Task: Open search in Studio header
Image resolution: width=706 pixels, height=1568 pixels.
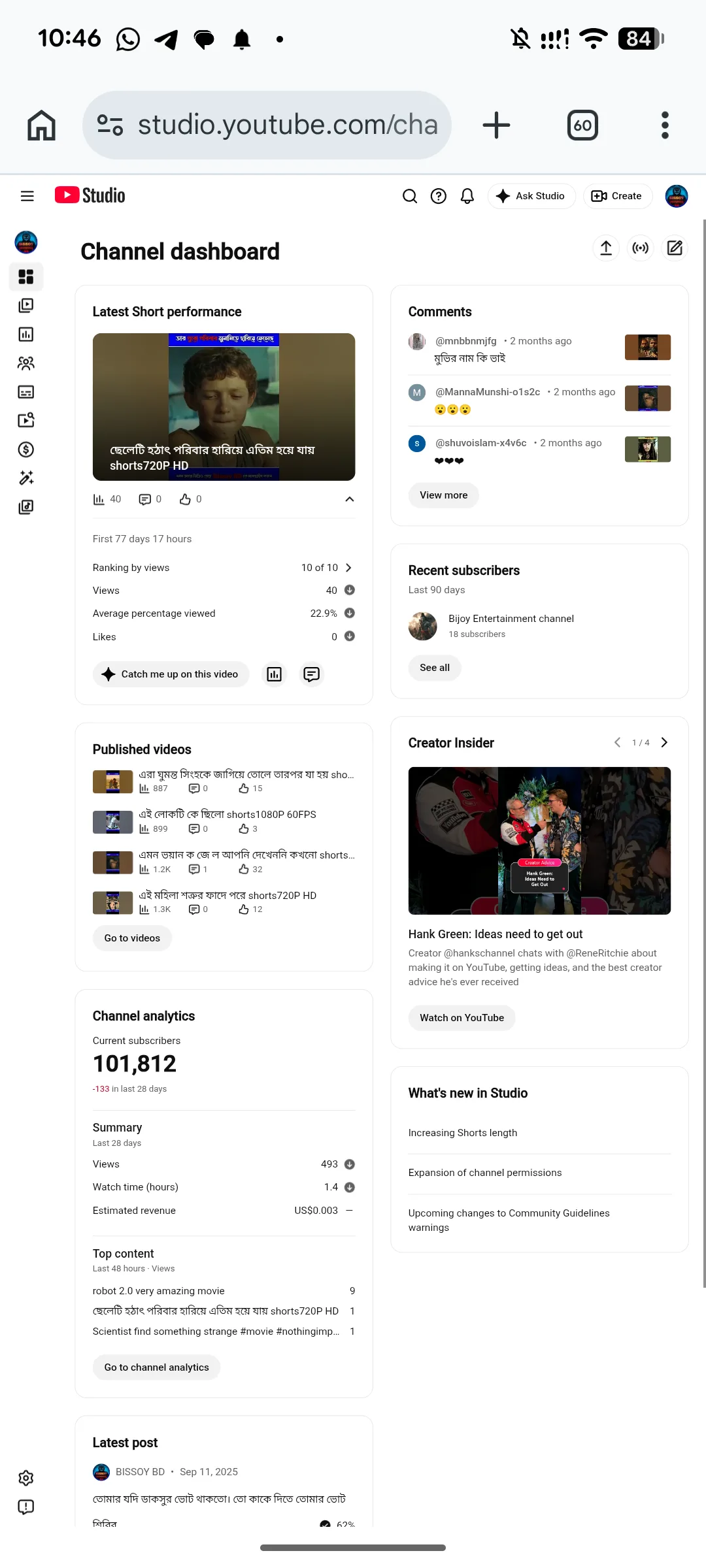Action: coord(410,196)
